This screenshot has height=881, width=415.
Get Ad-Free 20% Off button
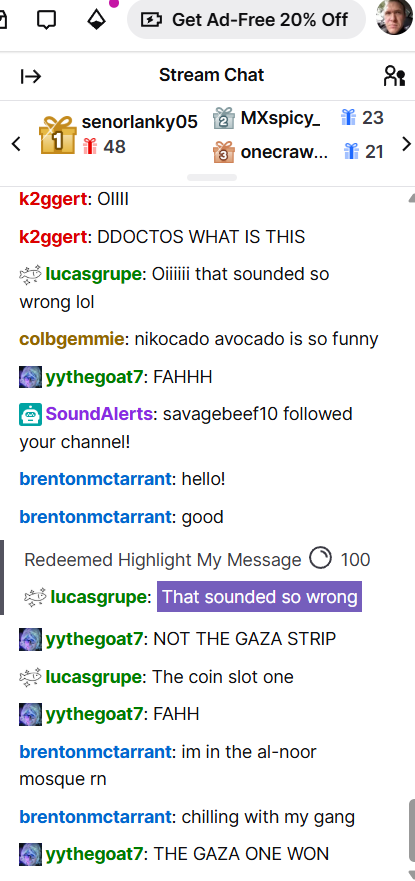[x=246, y=20]
